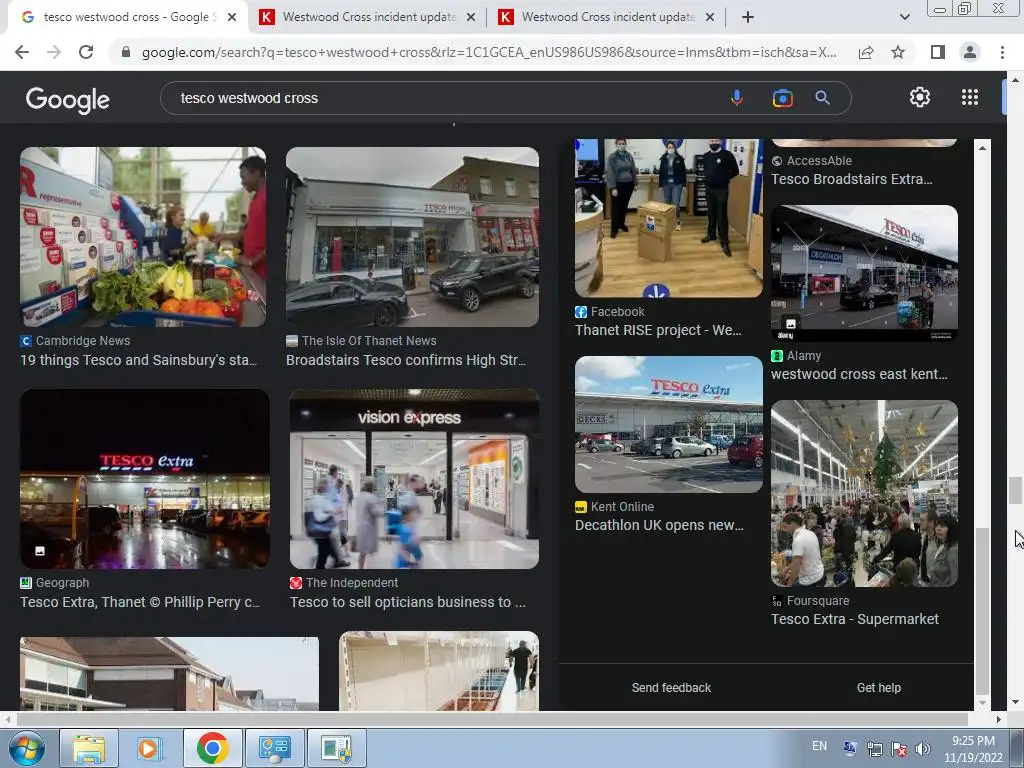Screen dimensions: 1024x768
Task: Open the Windows Start menu
Action: pyautogui.click(x=26, y=748)
